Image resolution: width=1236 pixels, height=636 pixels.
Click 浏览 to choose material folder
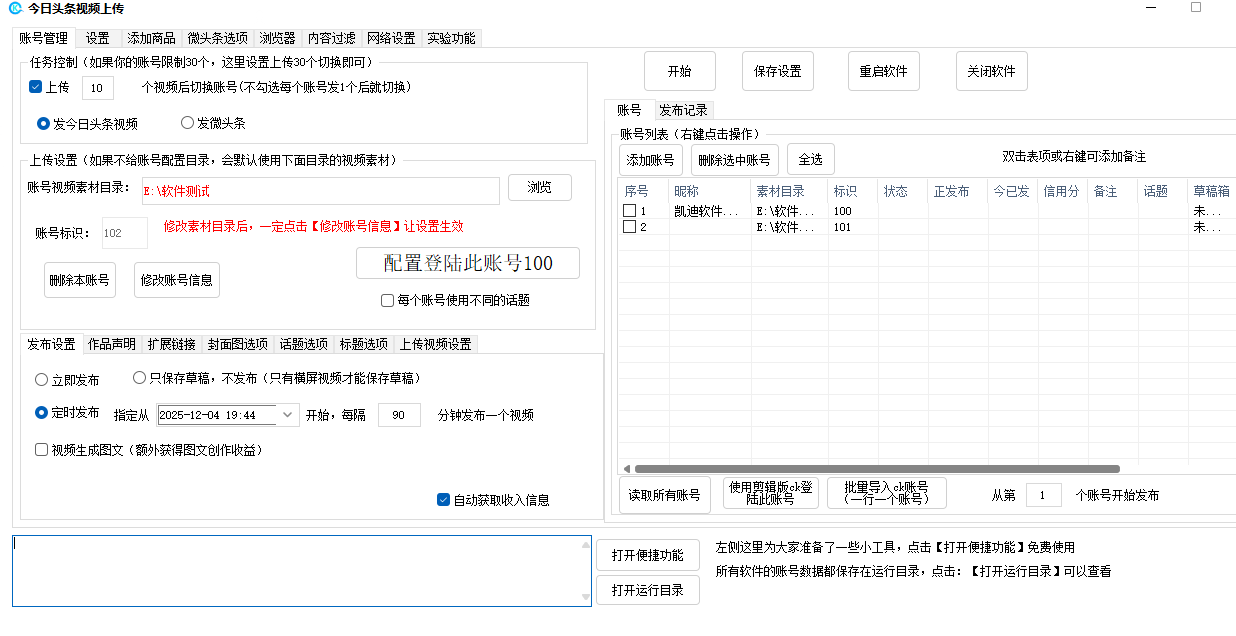point(539,187)
